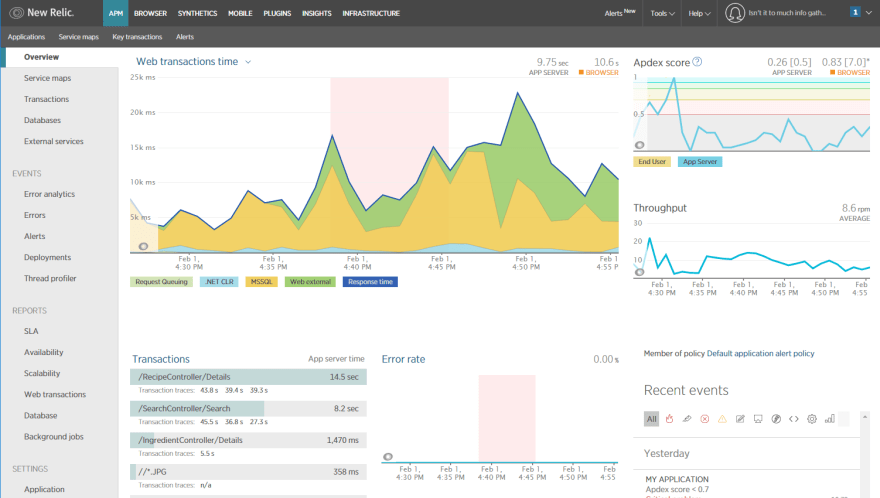Open 5.5 s transaction trace
880x498 pixels.
tap(207, 453)
